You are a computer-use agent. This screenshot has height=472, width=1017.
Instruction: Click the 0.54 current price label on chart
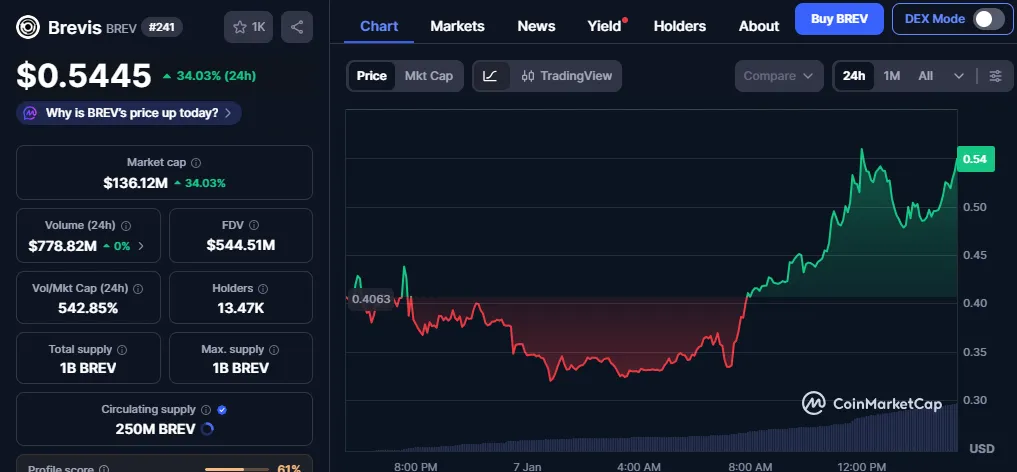point(975,159)
